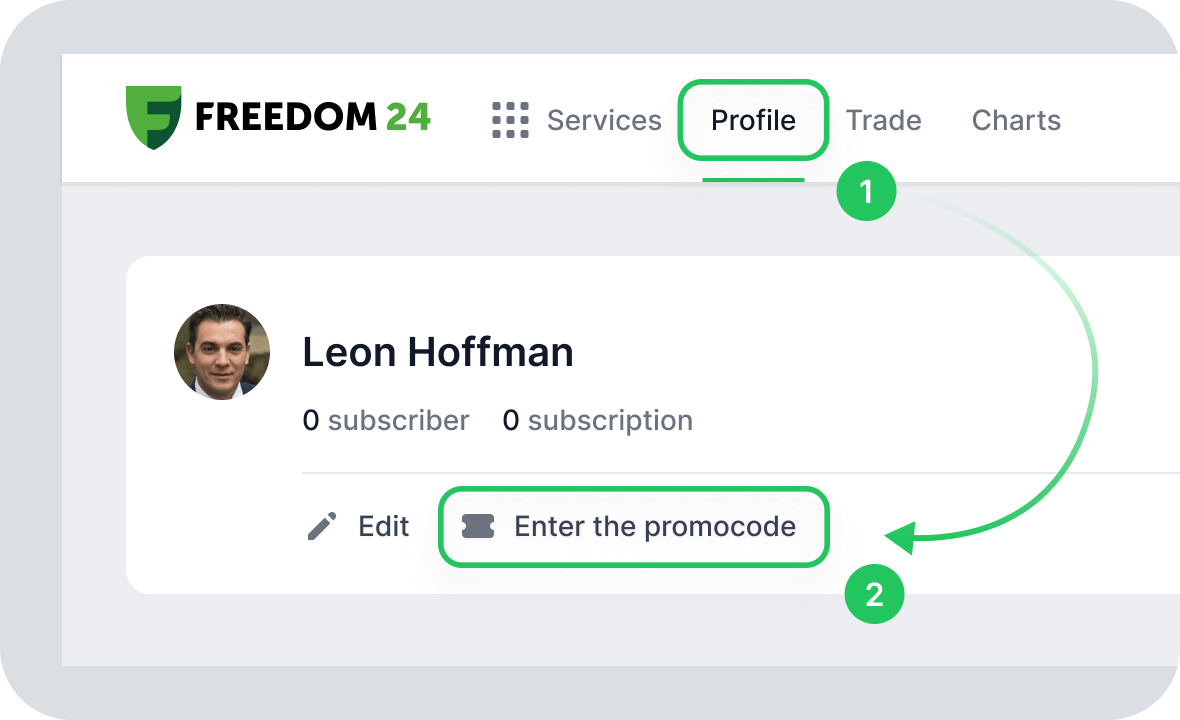The image size is (1180, 720).
Task: Click Leon Hoffman's profile picture
Action: click(x=222, y=352)
